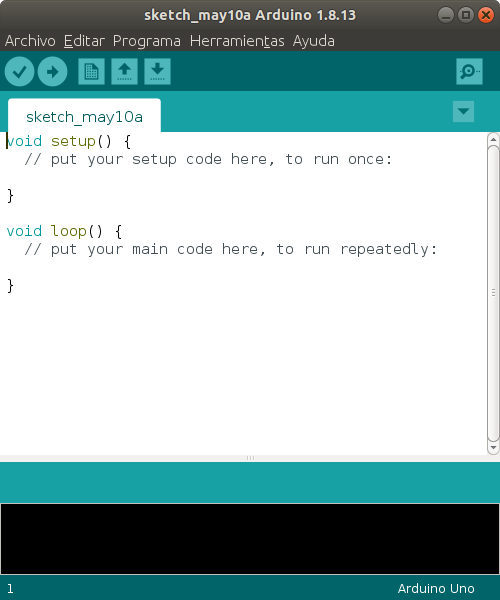Open the Archivo menu

click(x=30, y=41)
